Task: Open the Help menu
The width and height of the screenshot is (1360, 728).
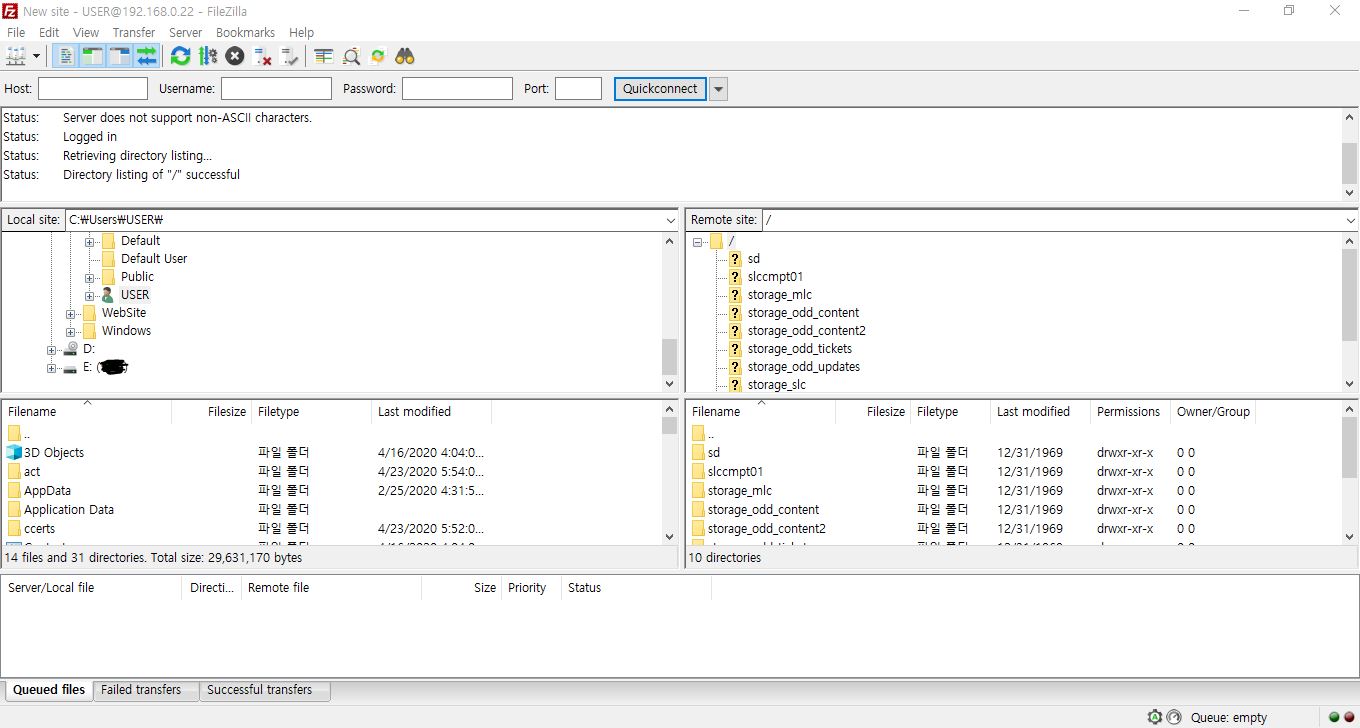Action: coord(301,32)
